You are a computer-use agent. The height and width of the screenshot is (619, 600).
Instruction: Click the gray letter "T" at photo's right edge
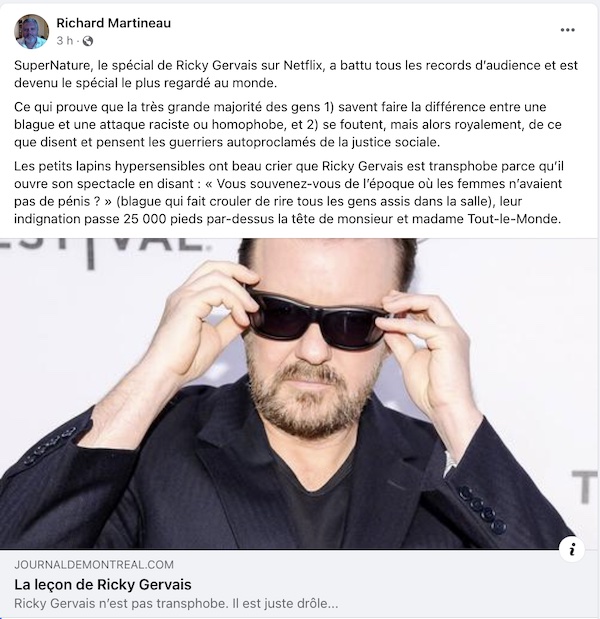585,487
